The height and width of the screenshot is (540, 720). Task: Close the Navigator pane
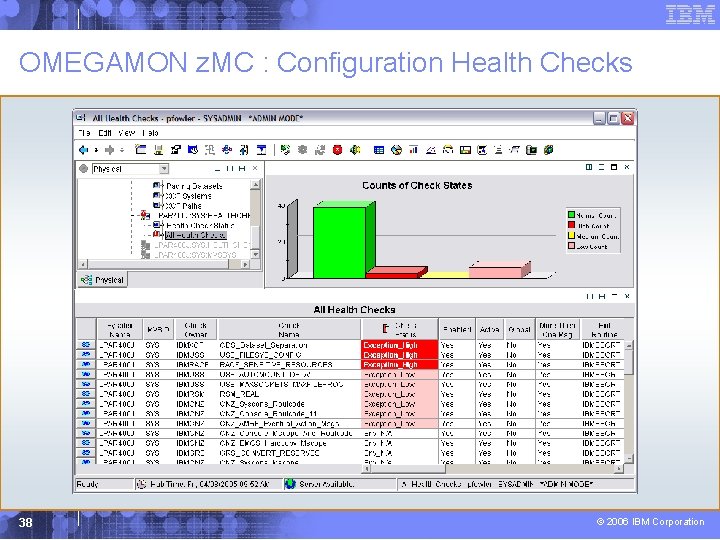pyautogui.click(x=255, y=169)
